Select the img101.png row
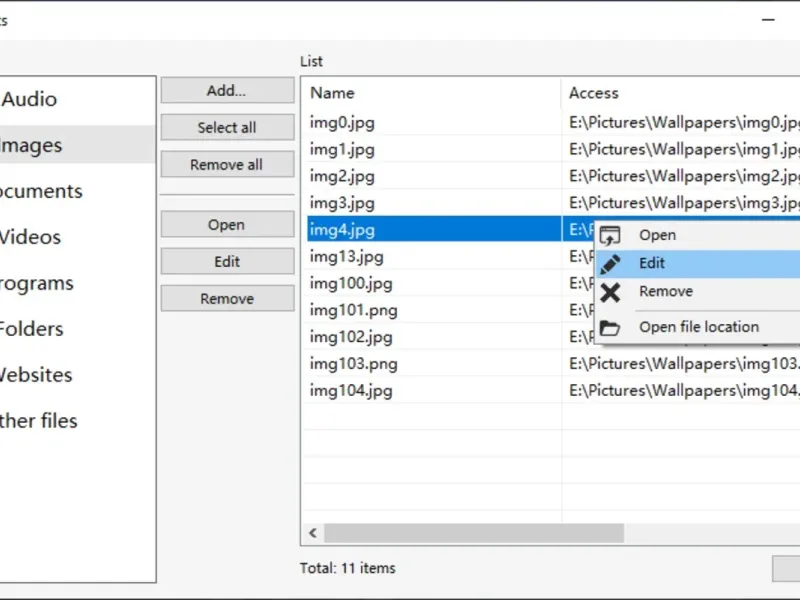The image size is (800, 600). coord(434,310)
